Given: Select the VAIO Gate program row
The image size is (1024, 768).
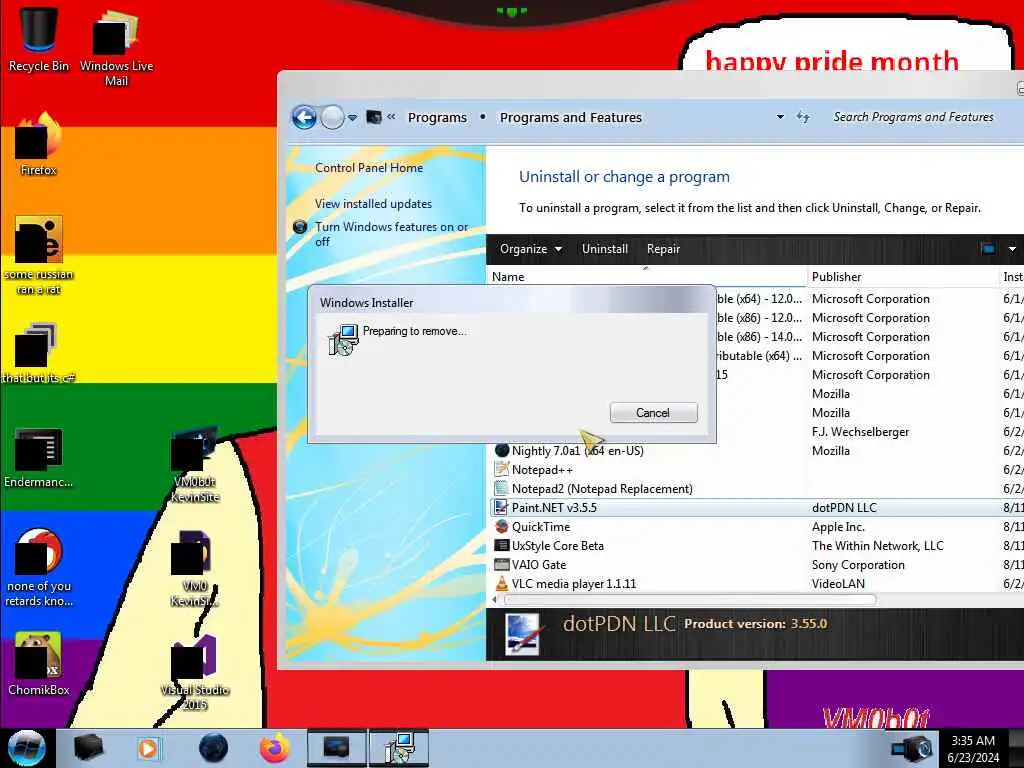Looking at the screenshot, I should pyautogui.click(x=756, y=564).
